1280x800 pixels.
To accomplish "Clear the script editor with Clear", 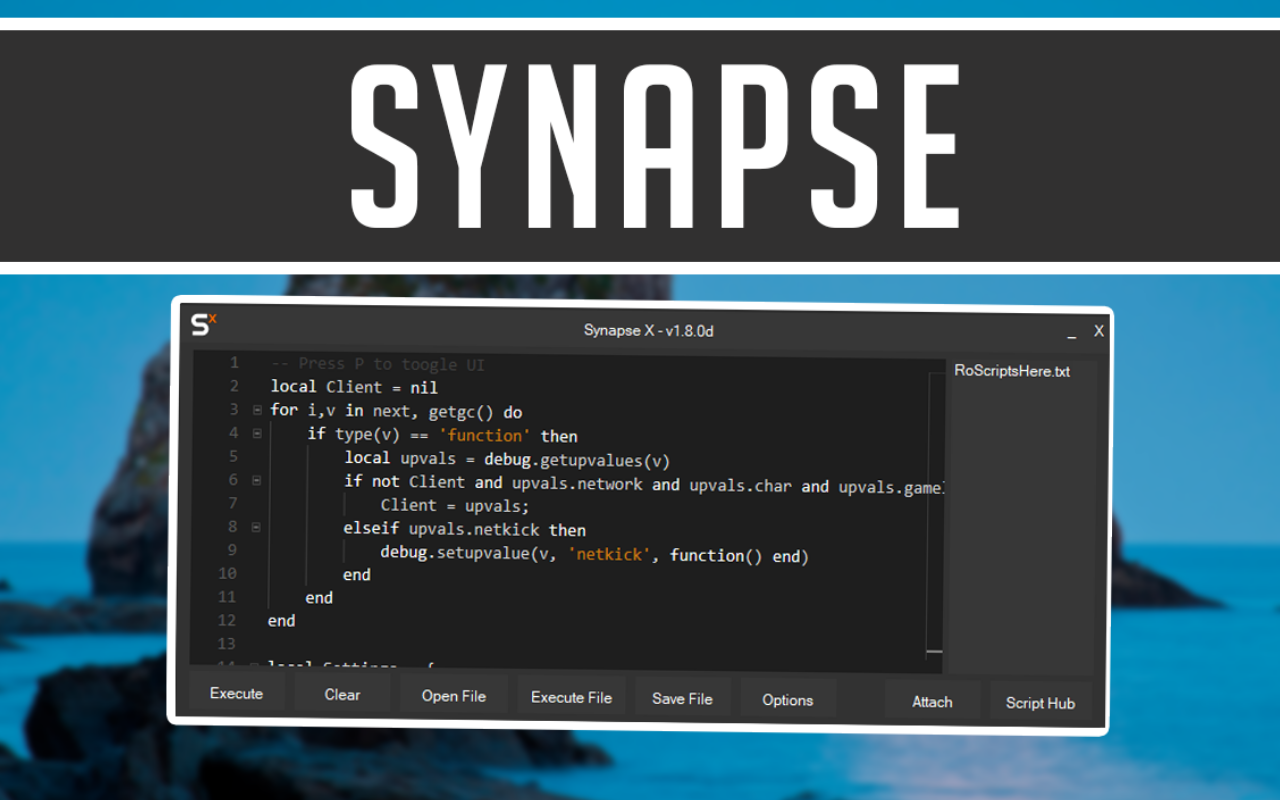I will click(342, 694).
